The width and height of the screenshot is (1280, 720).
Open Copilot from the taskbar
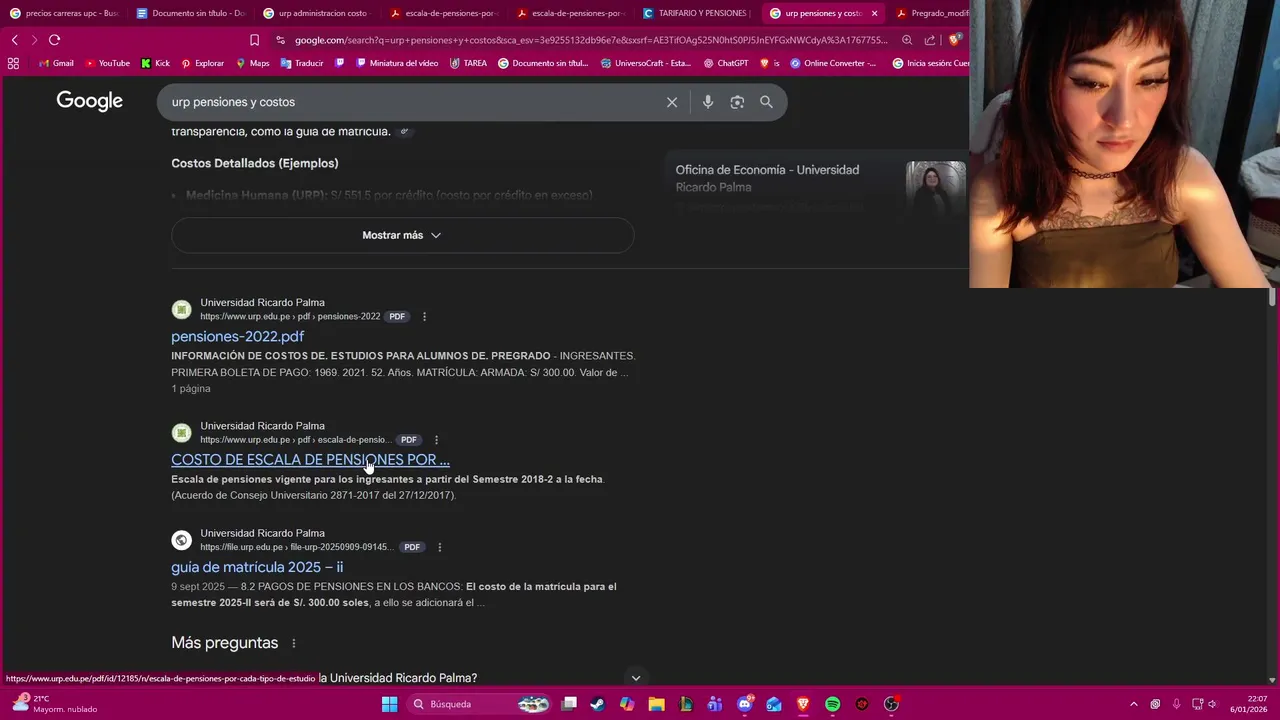627,704
